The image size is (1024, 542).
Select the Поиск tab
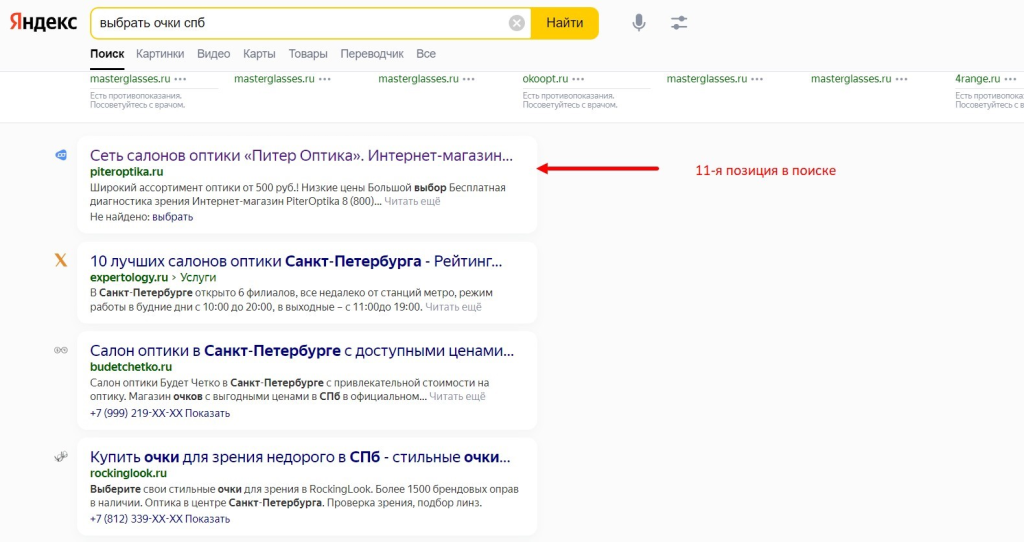107,54
